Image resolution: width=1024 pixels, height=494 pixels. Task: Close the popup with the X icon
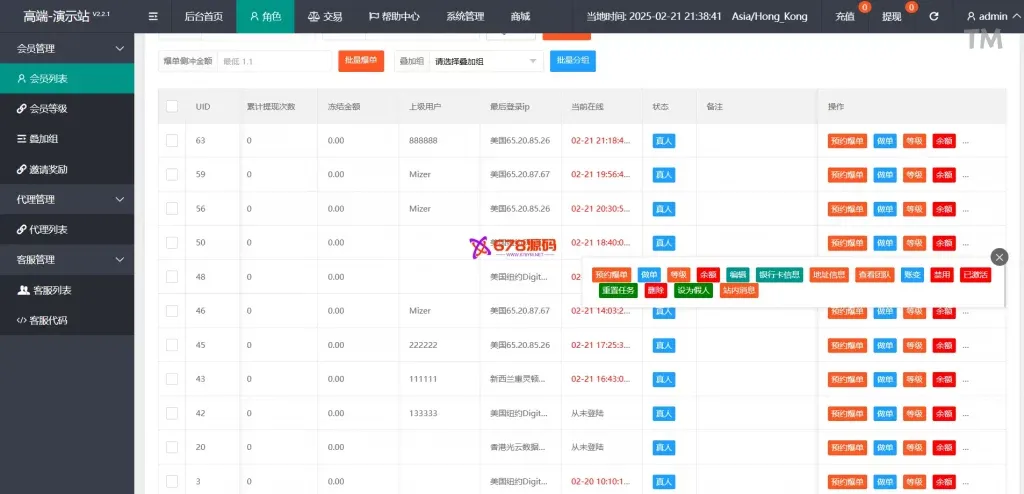[x=998, y=257]
